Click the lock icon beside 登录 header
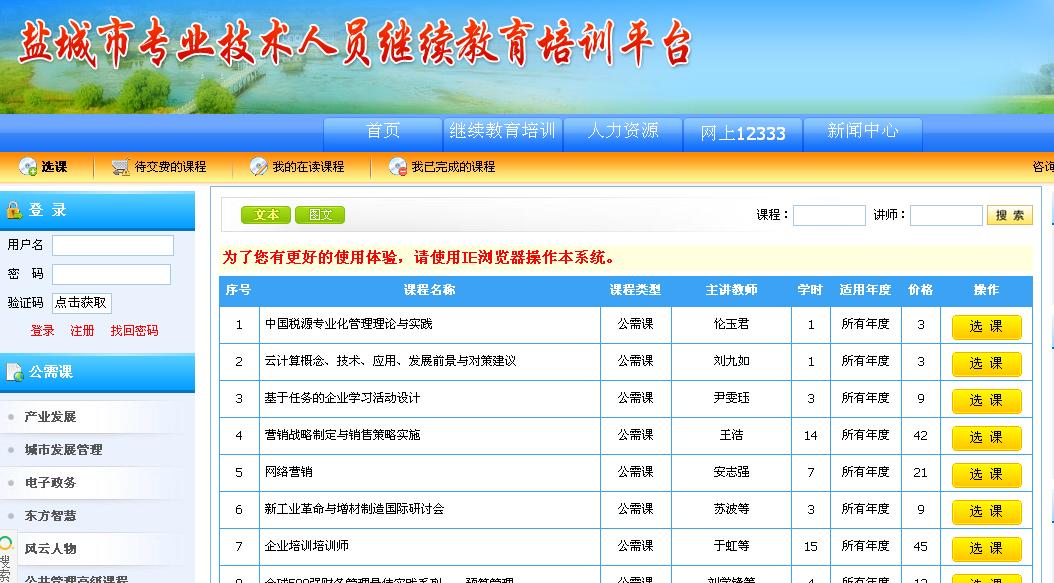This screenshot has height=583, width=1054. point(14,210)
